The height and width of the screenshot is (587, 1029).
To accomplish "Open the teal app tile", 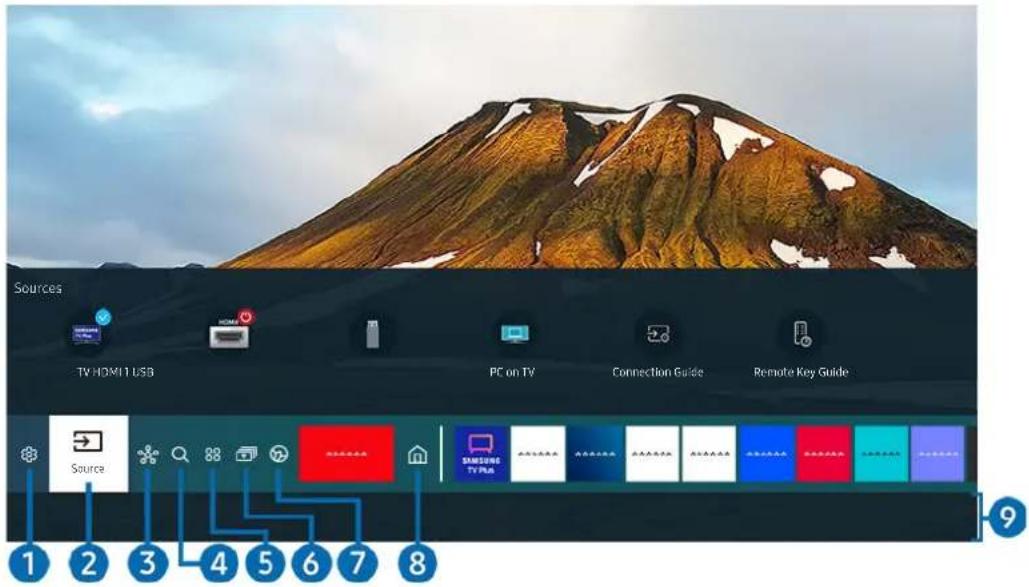I will coord(881,454).
